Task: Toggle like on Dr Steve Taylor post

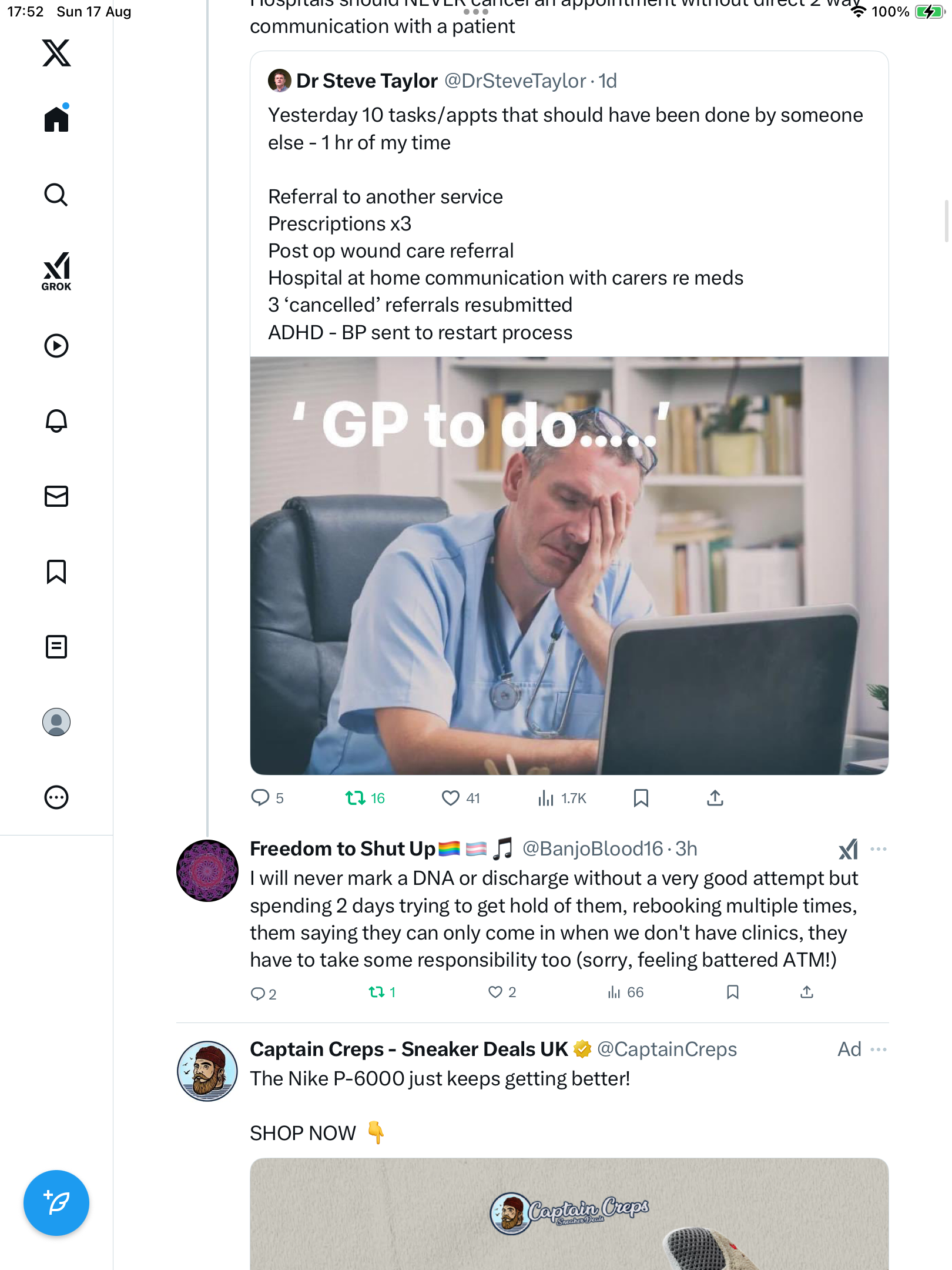Action: point(450,798)
